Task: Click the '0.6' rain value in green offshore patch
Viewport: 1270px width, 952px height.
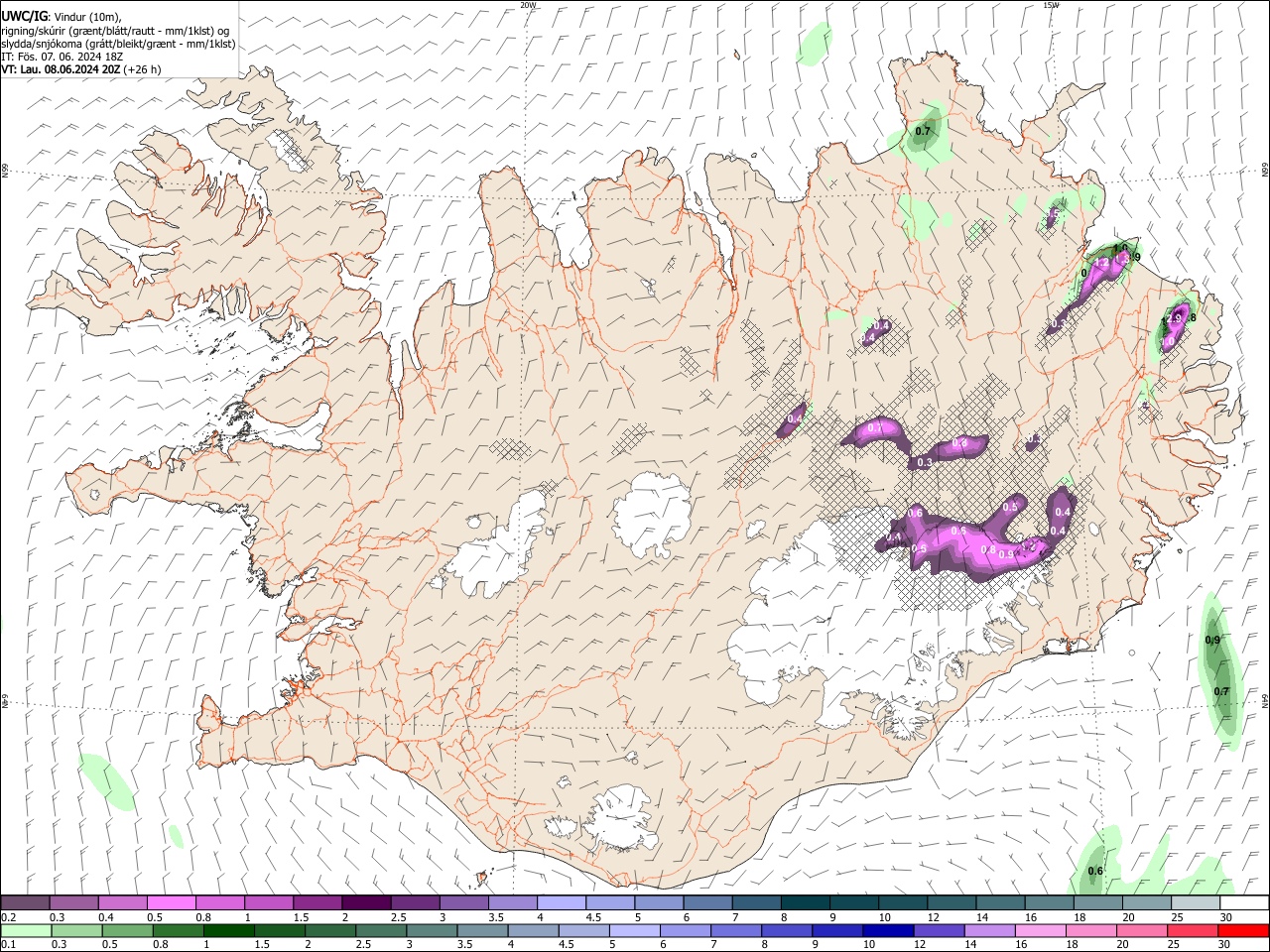Action: point(1095,871)
